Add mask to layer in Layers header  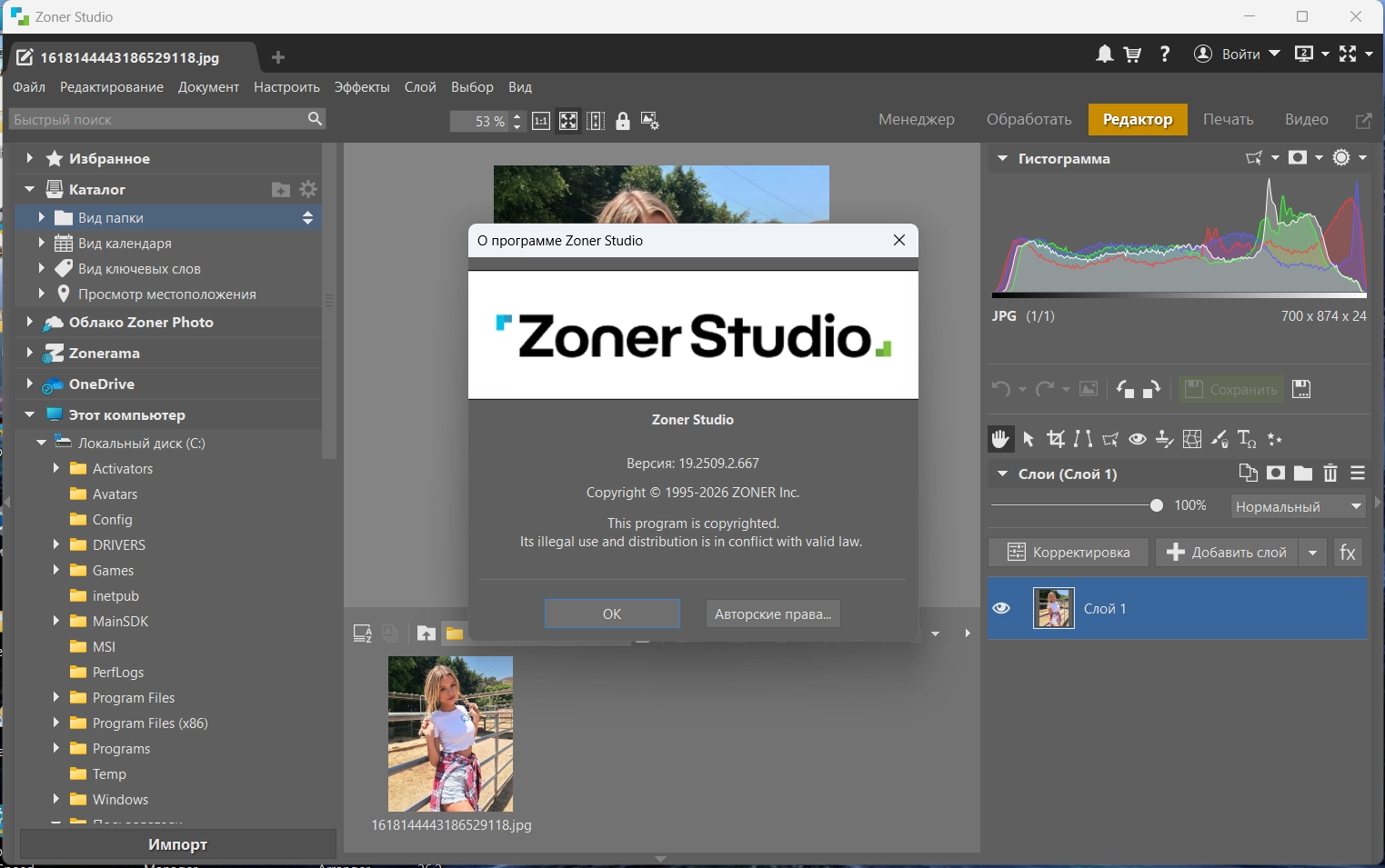coord(1276,473)
